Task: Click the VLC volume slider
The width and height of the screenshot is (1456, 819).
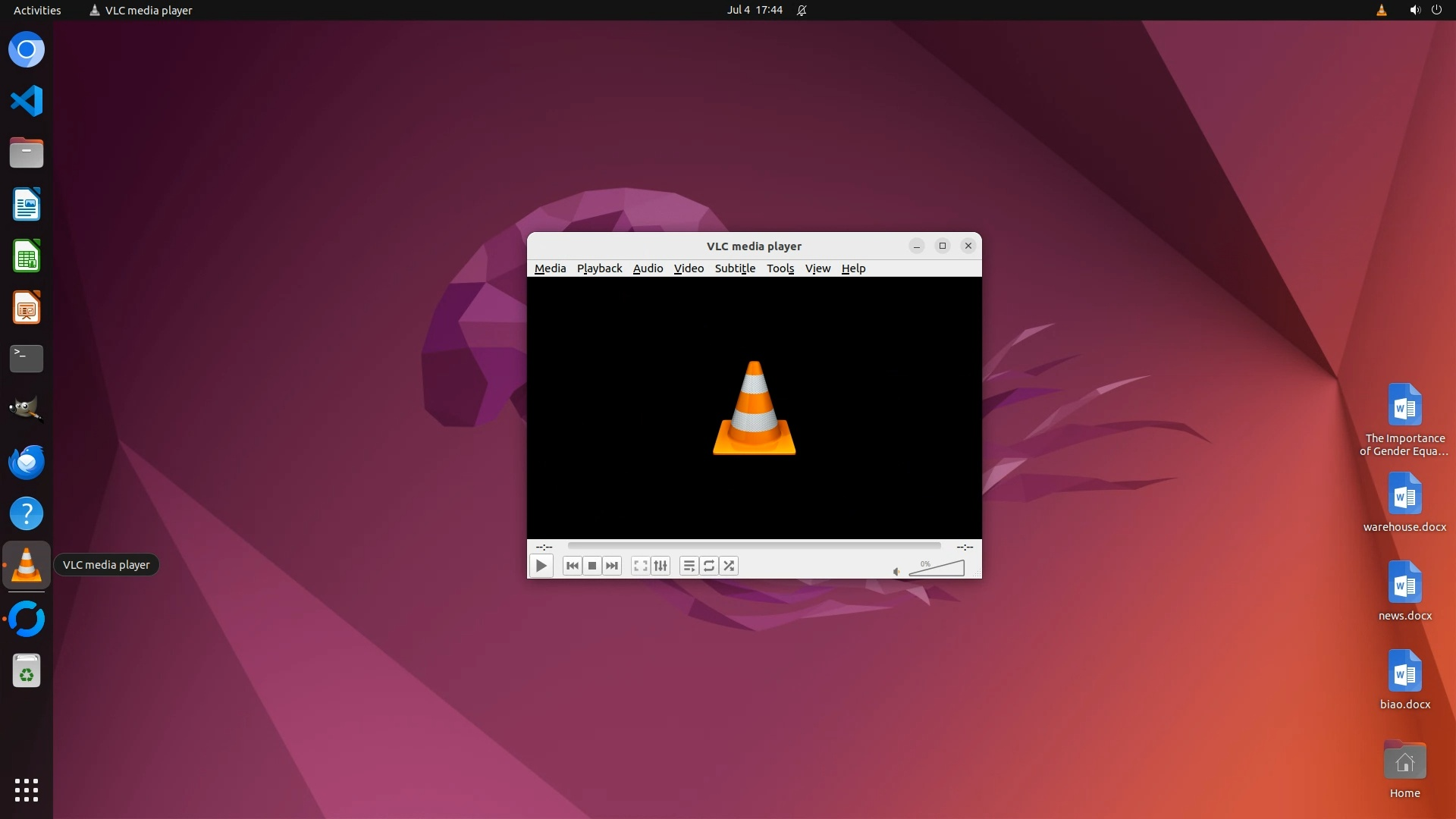Action: 937,569
